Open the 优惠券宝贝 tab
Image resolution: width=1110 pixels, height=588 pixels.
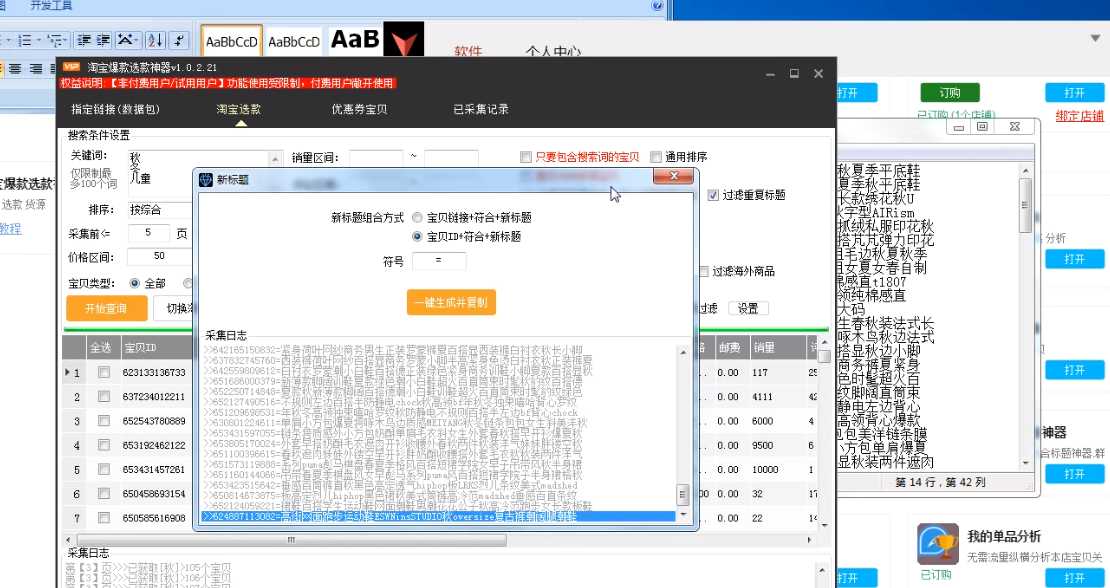360,109
